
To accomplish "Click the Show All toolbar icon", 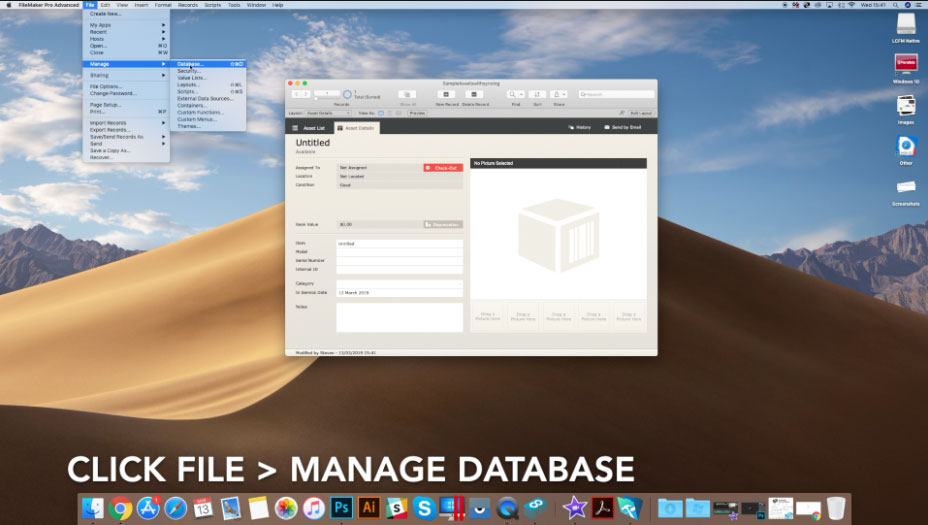I will (x=407, y=95).
